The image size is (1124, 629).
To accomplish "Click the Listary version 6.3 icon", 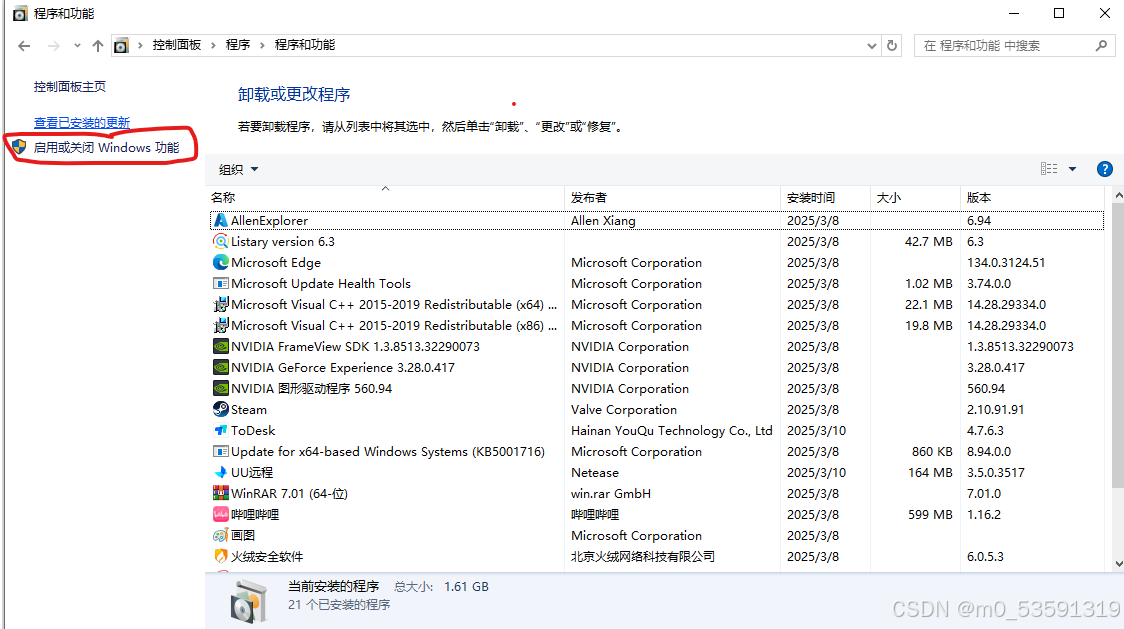I will pos(221,242).
